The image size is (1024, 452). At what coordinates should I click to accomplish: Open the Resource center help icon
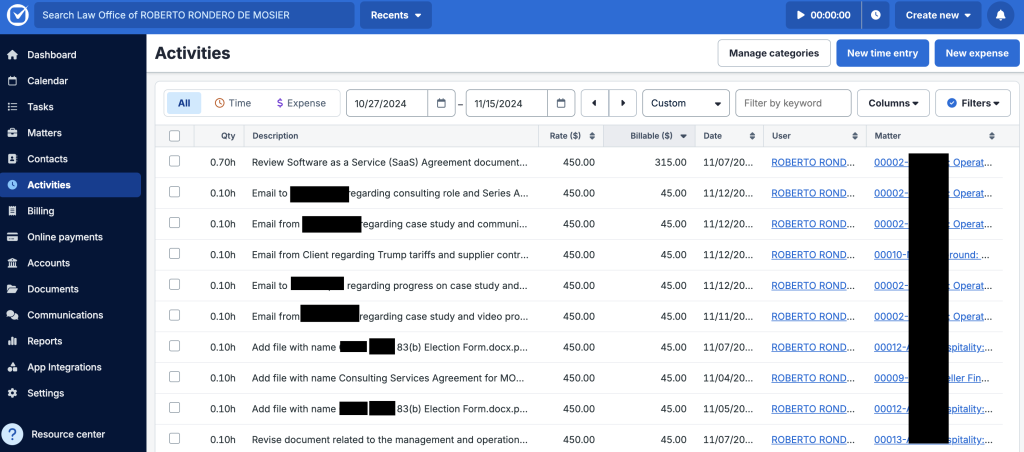(13, 434)
